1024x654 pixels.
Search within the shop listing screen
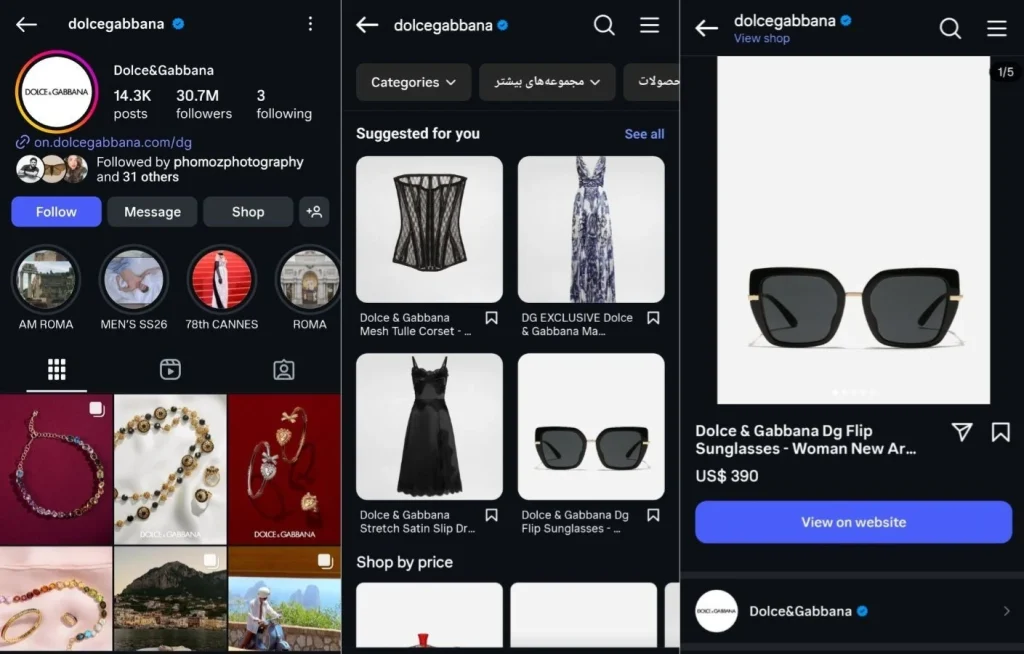[x=604, y=25]
